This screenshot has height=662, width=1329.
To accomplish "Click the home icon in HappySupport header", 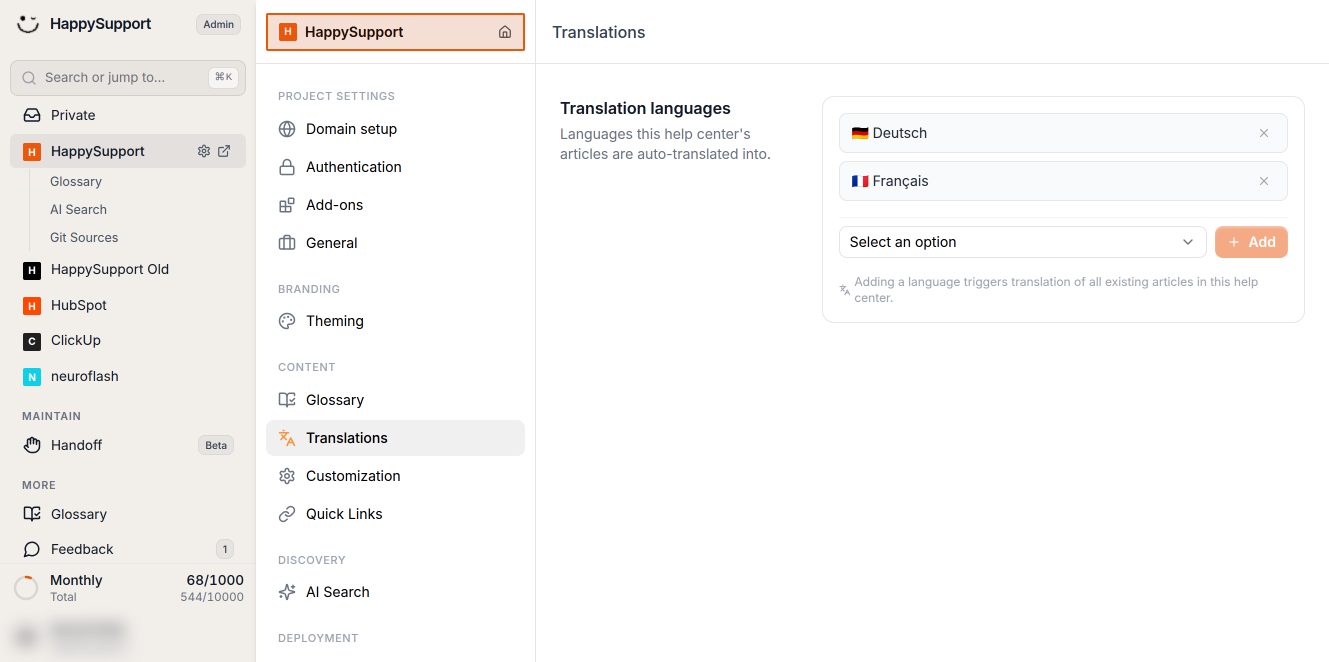I will pos(505,32).
